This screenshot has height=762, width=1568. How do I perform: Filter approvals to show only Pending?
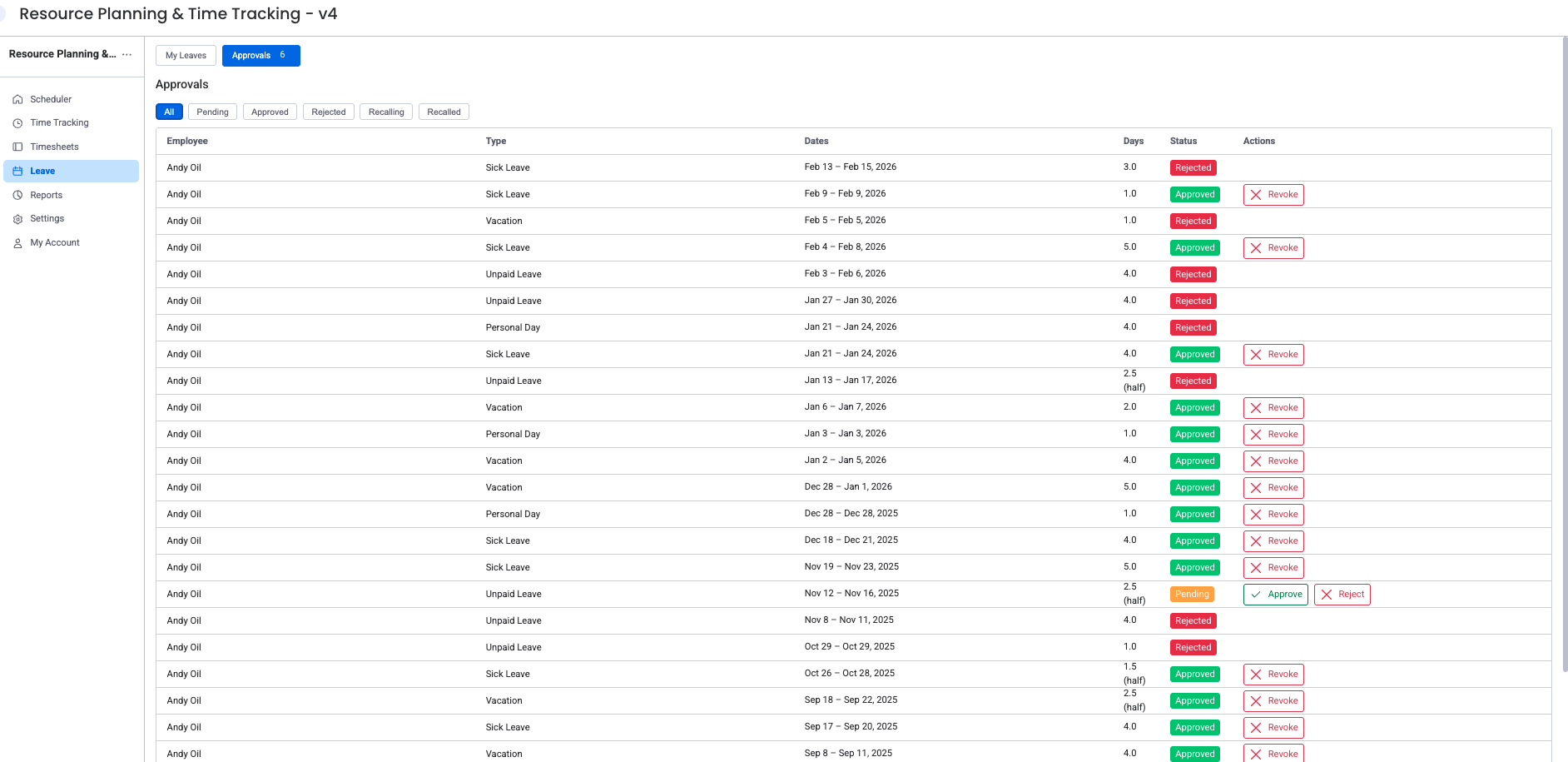point(212,112)
